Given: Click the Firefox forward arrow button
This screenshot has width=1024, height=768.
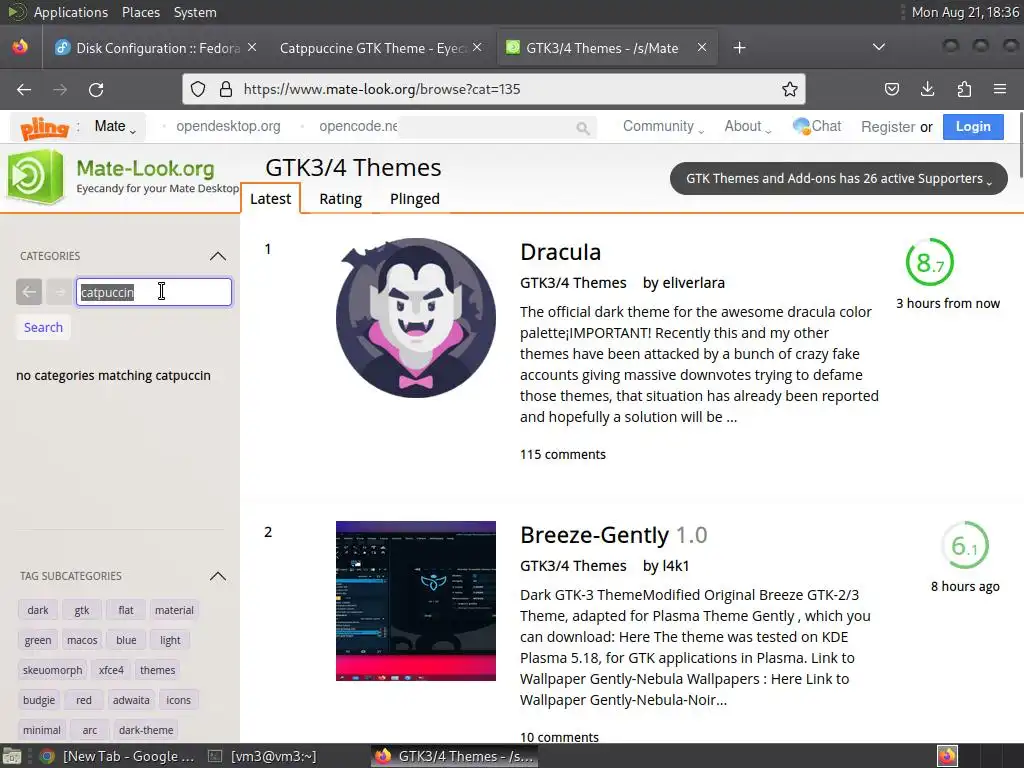Looking at the screenshot, I should 60,89.
